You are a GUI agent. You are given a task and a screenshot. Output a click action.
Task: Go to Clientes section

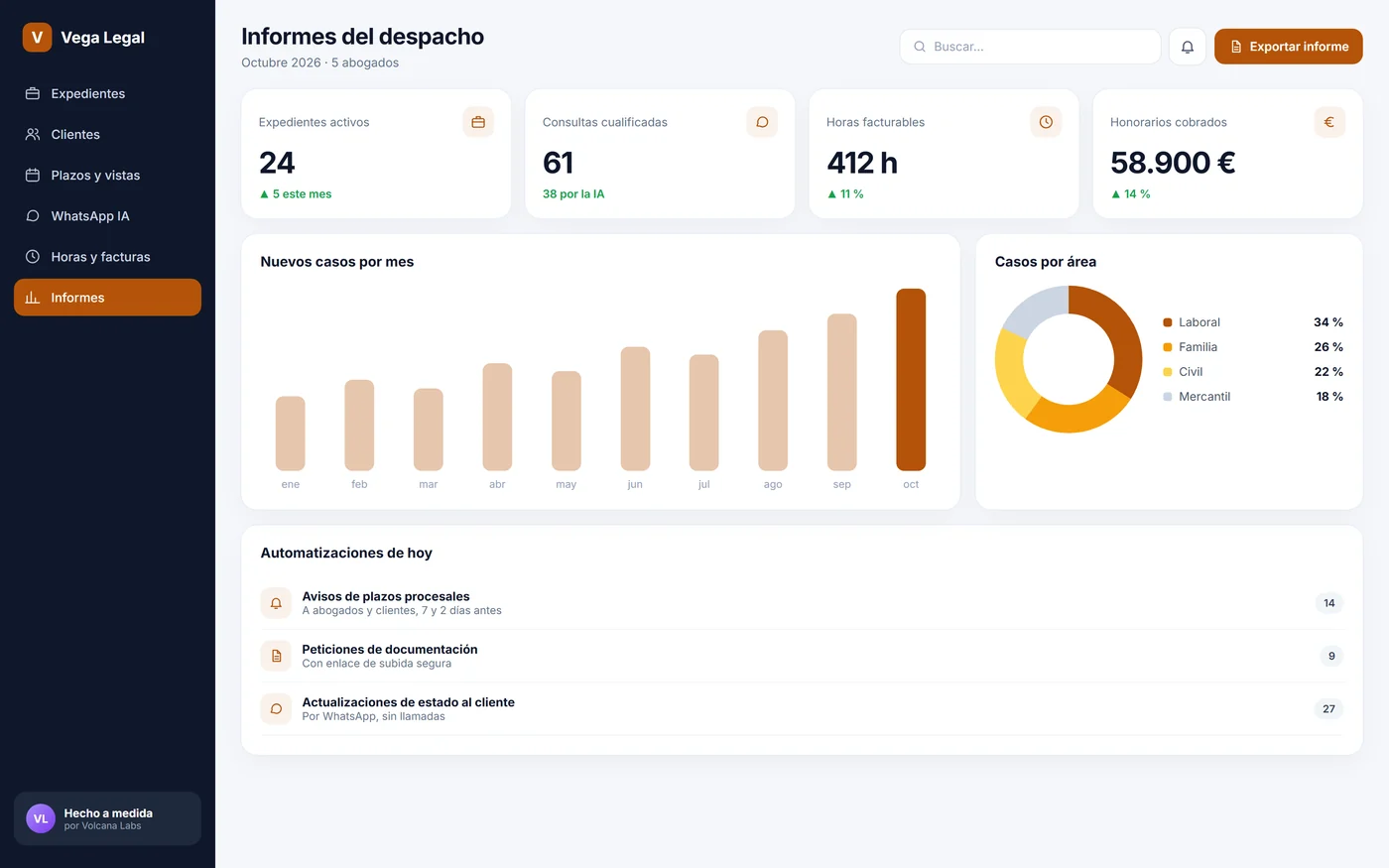click(x=107, y=134)
